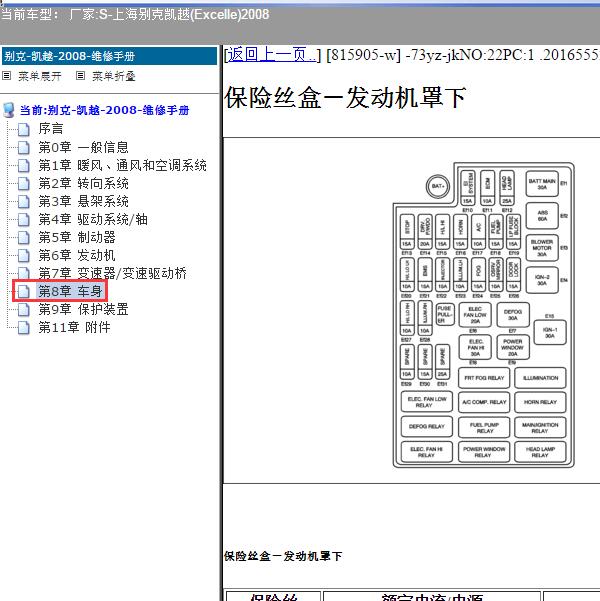Click the ABS 60A fuse in diagram
Screen dimensions: 600x601
[542, 216]
